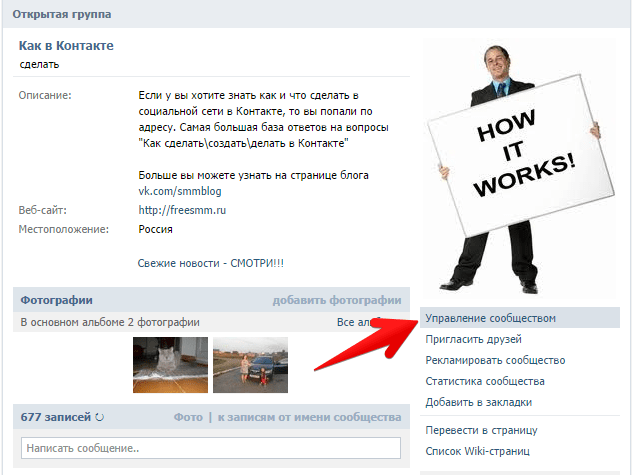Click the group title Как в Контакте
This screenshot has height=475, width=632.
coord(66,46)
